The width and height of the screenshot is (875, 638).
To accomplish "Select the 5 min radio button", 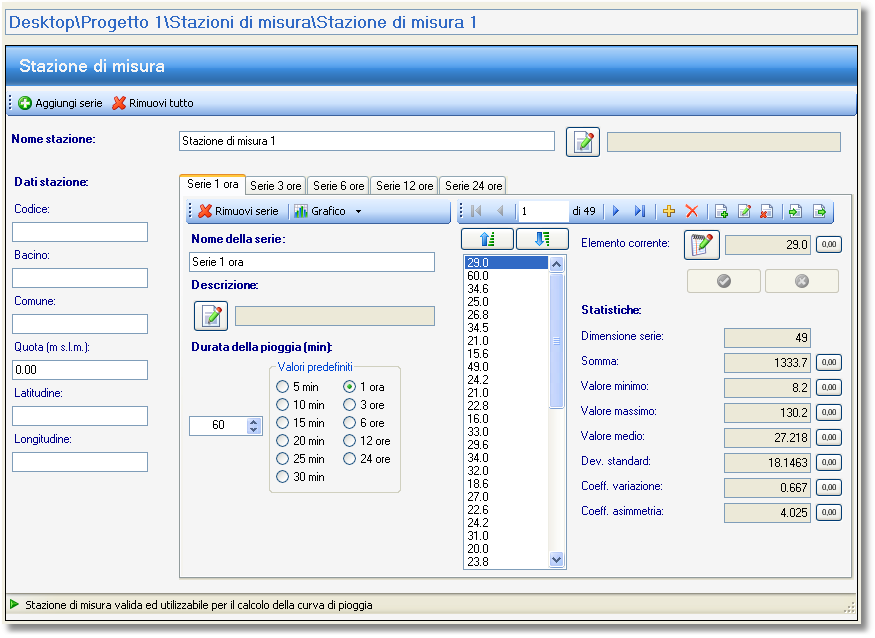I will [282, 387].
